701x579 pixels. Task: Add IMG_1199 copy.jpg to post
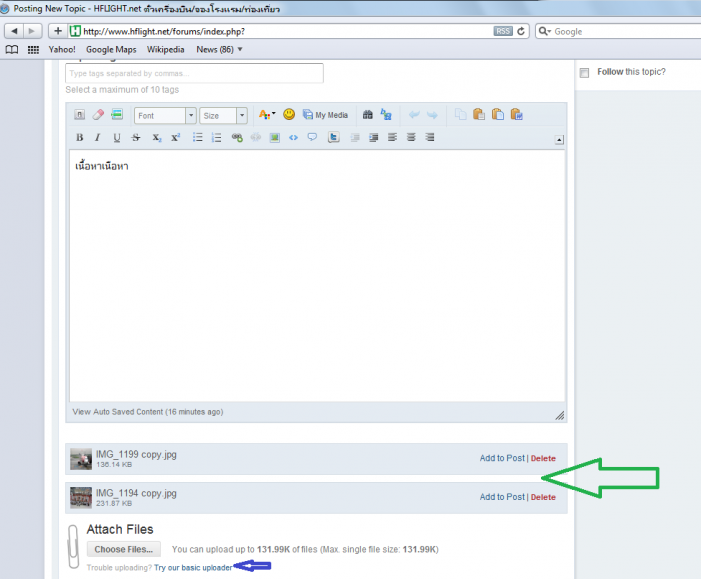[x=501, y=458]
